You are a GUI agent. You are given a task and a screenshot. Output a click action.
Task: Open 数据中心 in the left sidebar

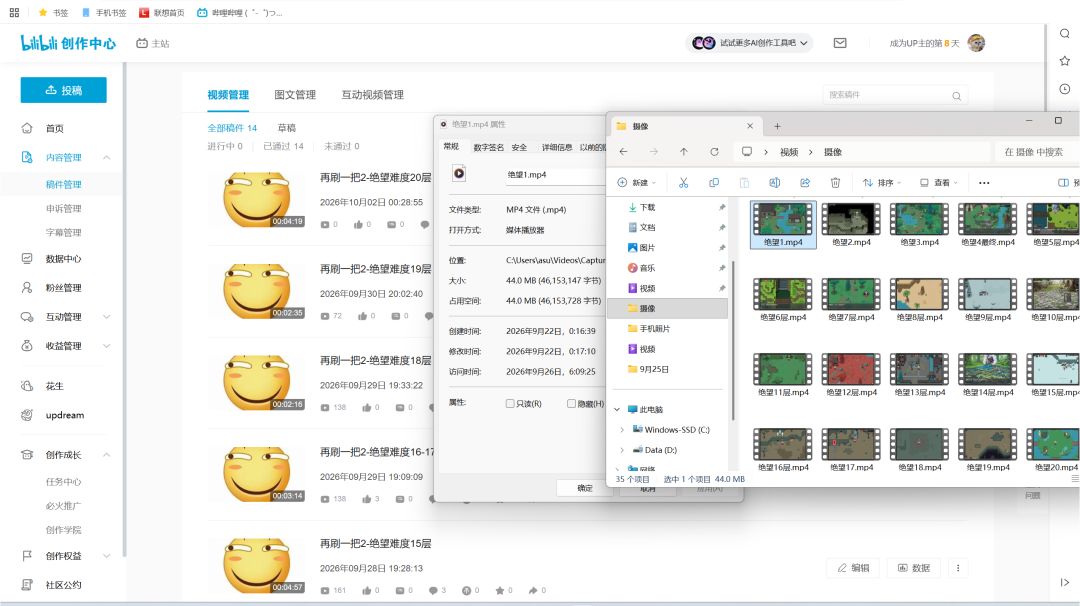63,259
